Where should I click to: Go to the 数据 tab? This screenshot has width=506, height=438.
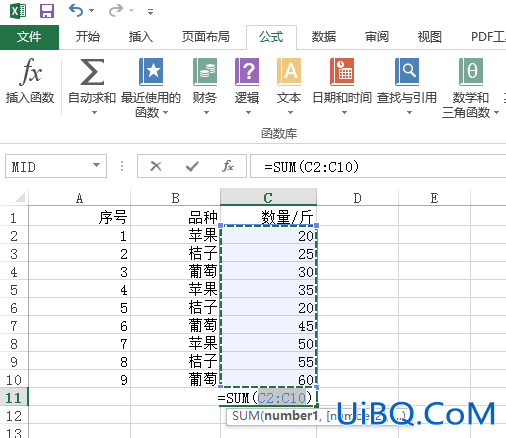click(x=324, y=37)
